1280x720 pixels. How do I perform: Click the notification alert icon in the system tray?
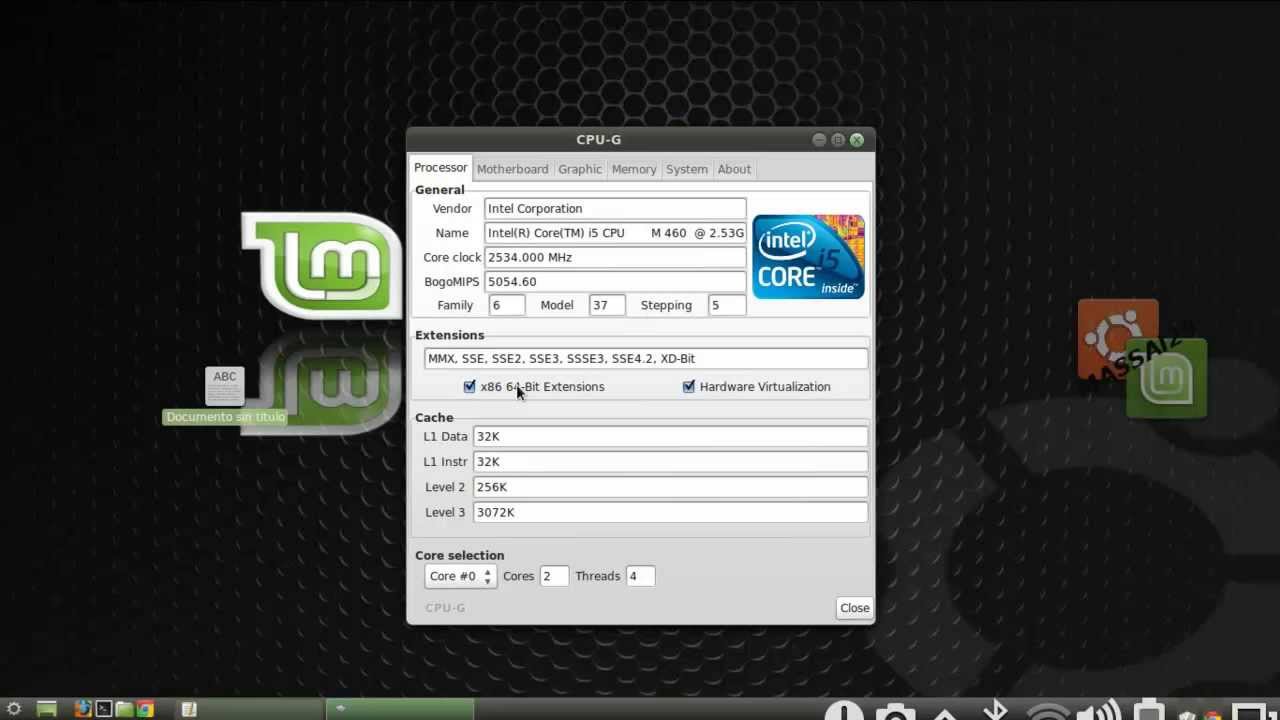pyautogui.click(x=844, y=711)
